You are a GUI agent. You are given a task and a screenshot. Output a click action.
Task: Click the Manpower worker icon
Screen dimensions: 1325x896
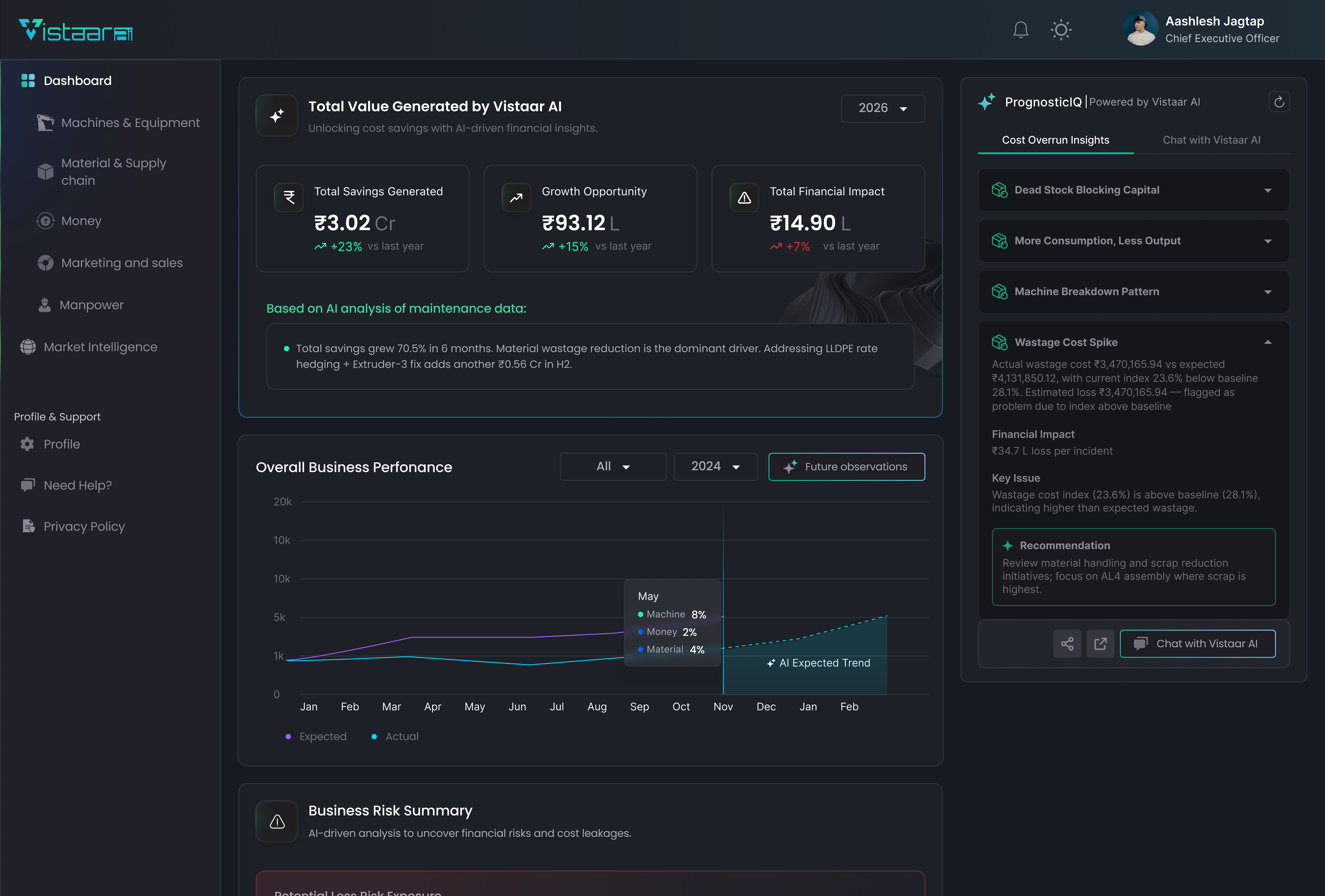[x=44, y=305]
